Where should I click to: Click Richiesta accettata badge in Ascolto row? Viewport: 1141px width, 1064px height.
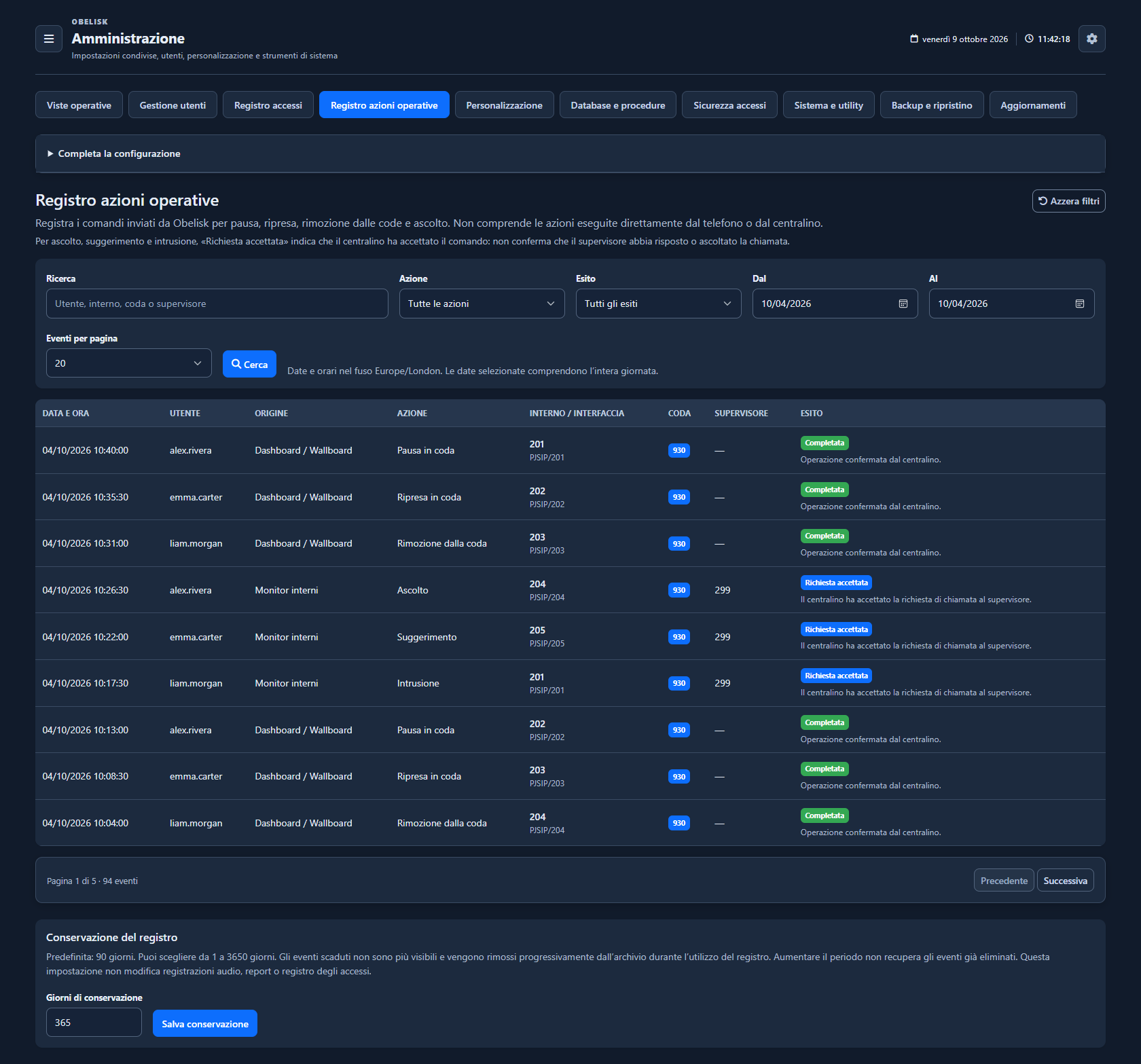pyautogui.click(x=836, y=583)
